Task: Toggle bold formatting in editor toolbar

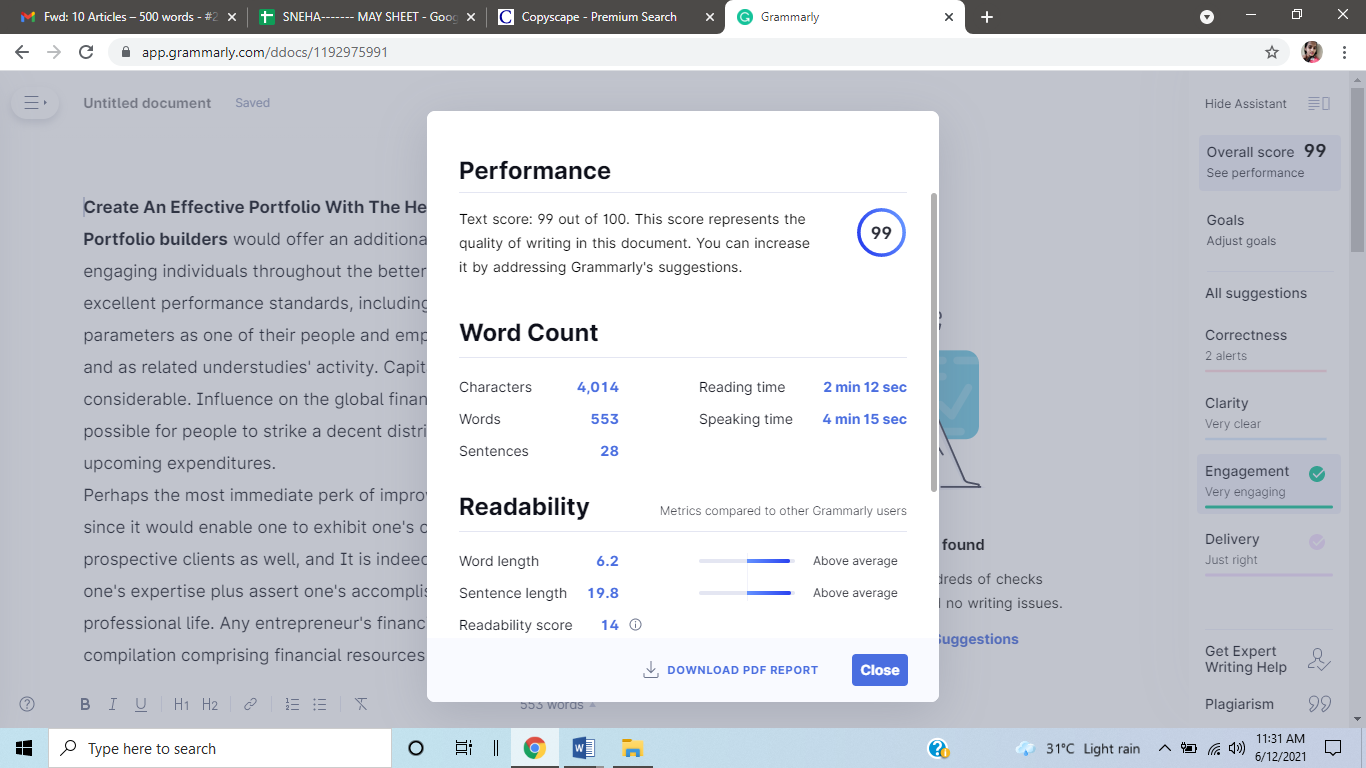Action: tap(85, 705)
